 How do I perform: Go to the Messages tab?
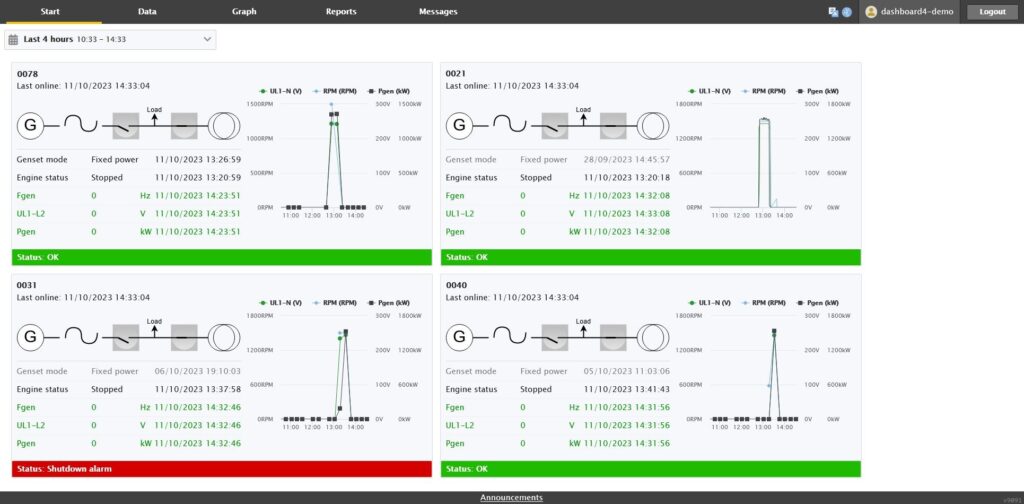[438, 12]
